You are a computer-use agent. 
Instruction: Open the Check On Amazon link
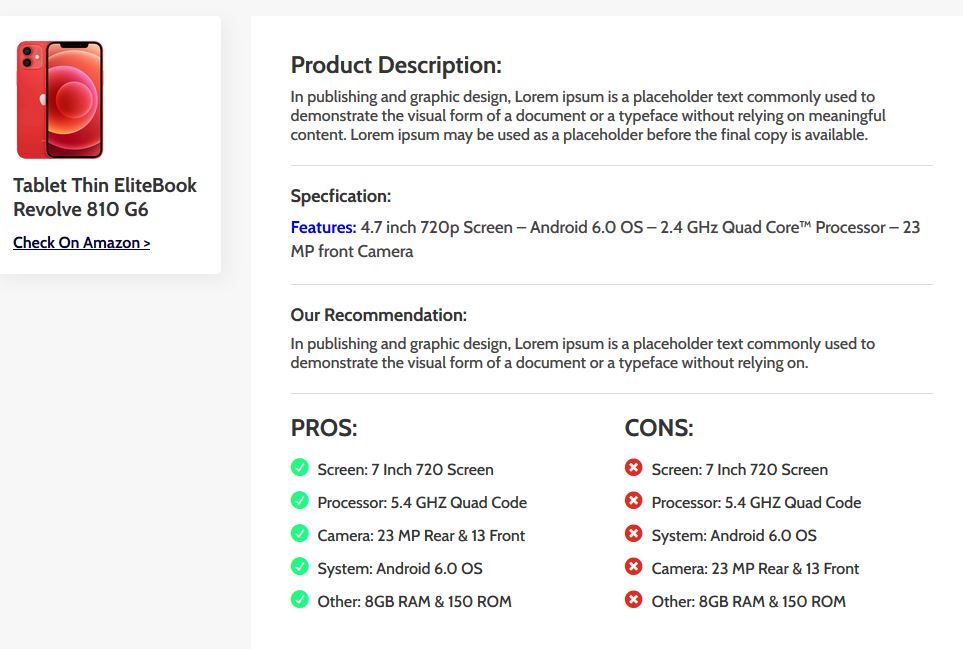tap(82, 243)
